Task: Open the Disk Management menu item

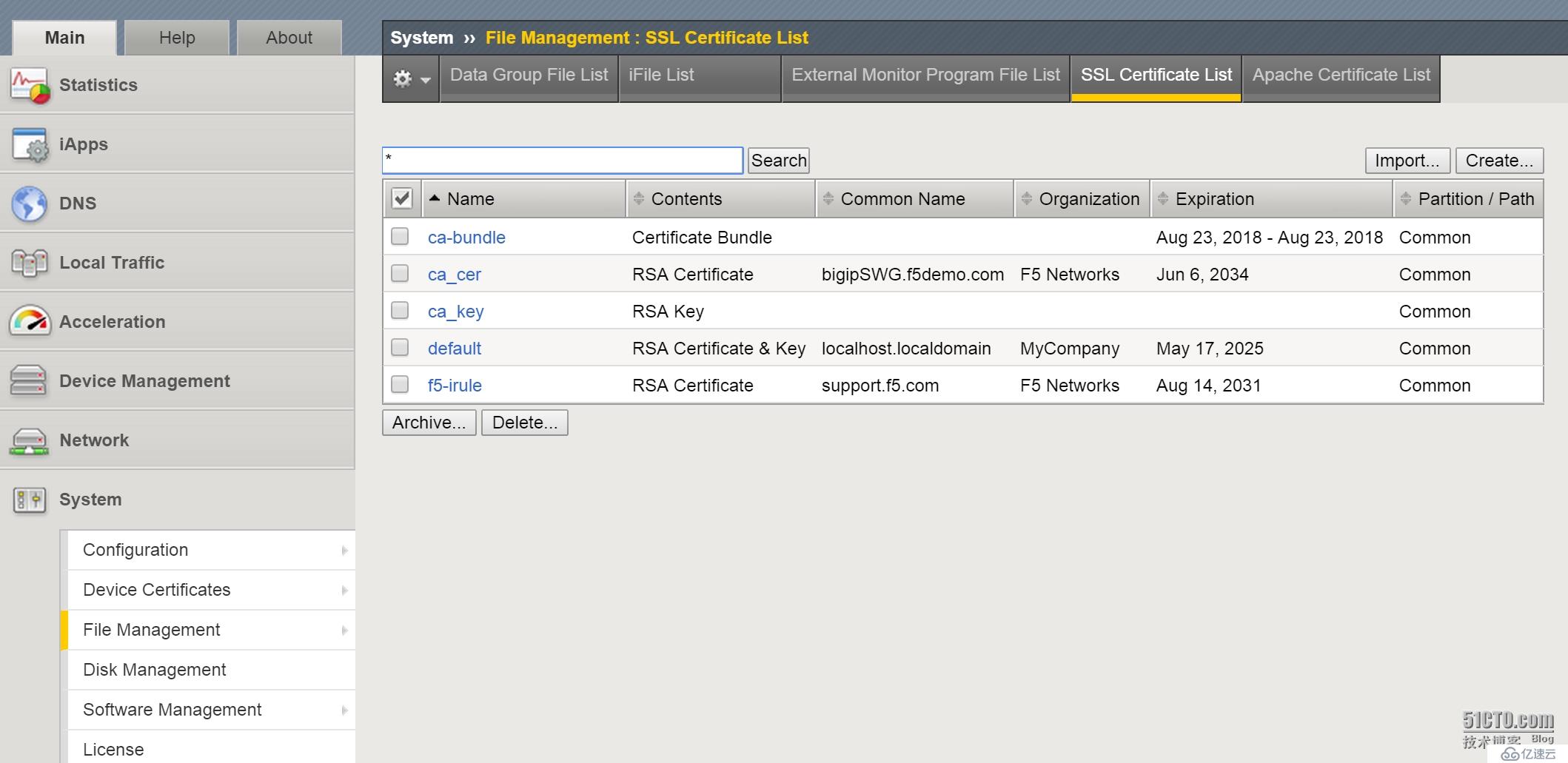Action: coord(212,670)
